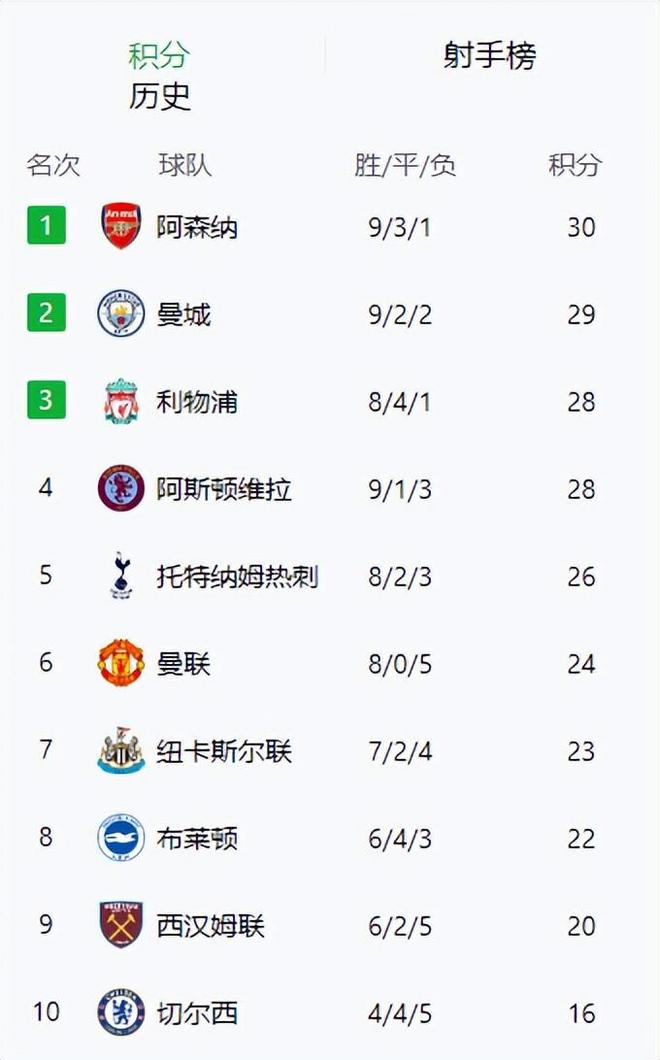Click the 纽卡斯尔联 team name
Screen dimensions: 660x1060
click(x=224, y=751)
